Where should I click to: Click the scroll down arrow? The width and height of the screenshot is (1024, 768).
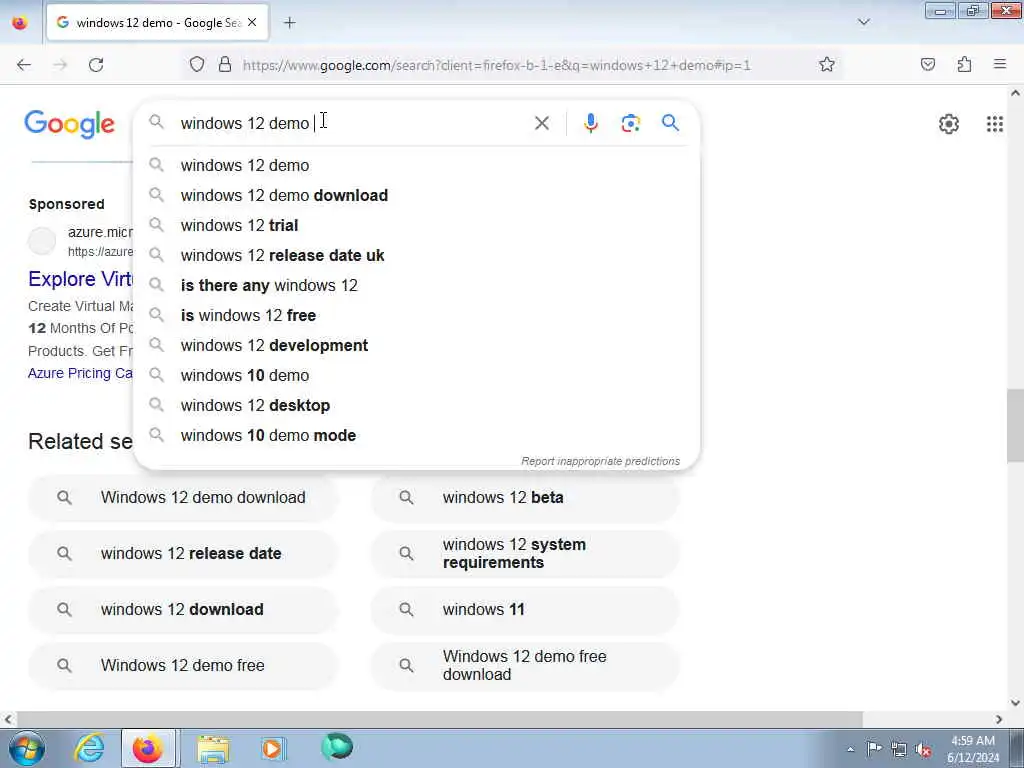pos(1015,703)
